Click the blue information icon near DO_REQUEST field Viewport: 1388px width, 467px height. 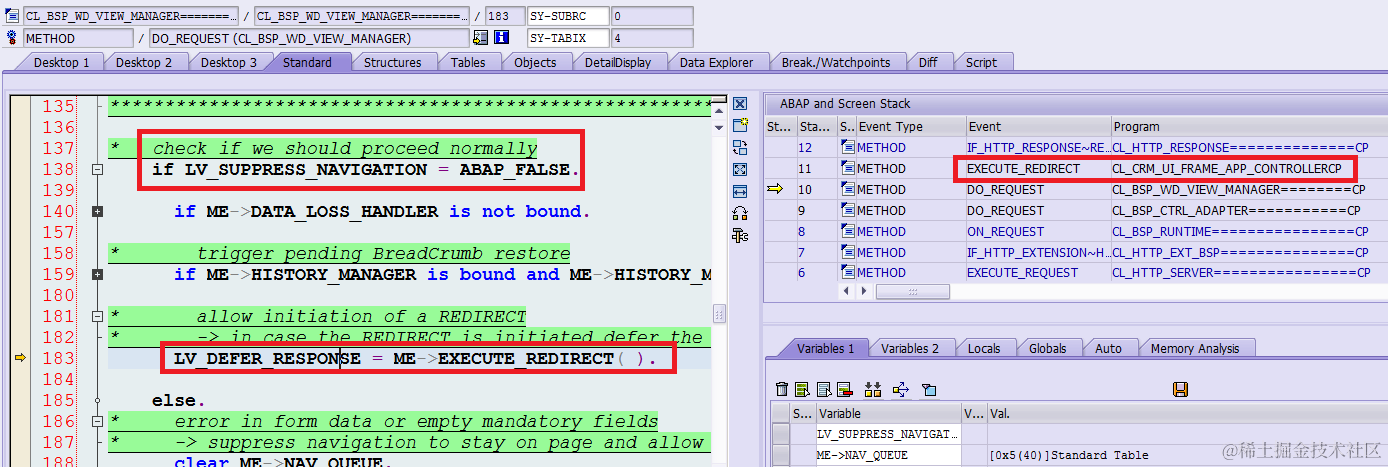pos(501,38)
